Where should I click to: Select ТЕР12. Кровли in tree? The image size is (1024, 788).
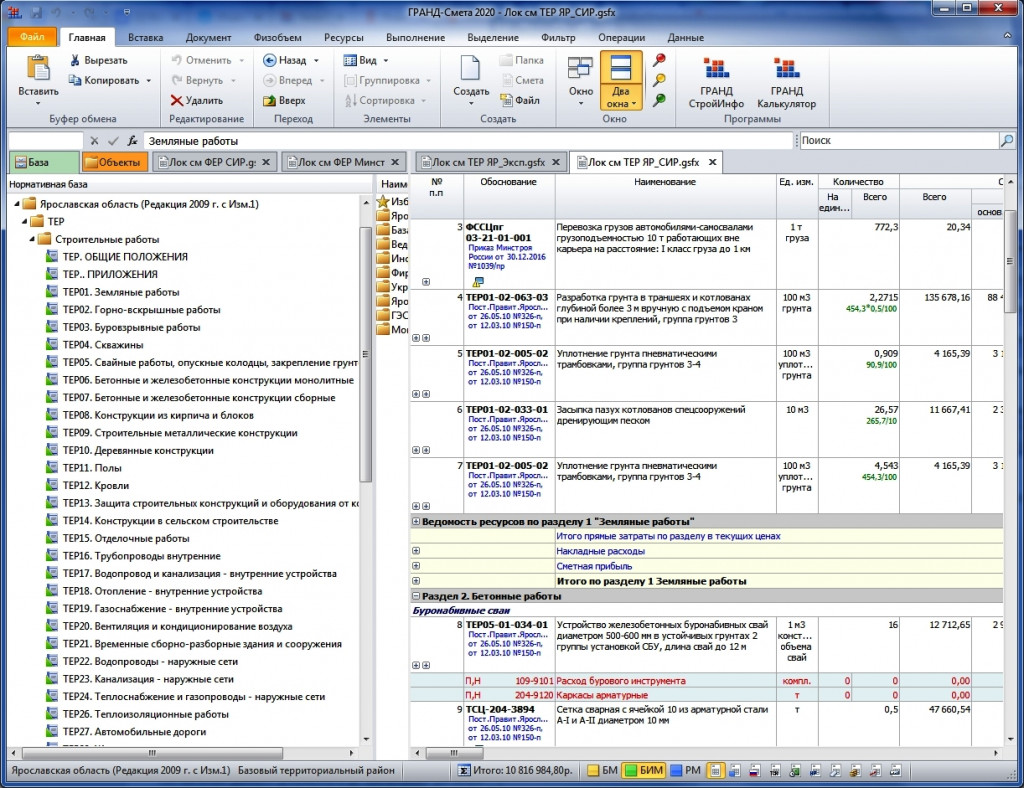tap(95, 486)
